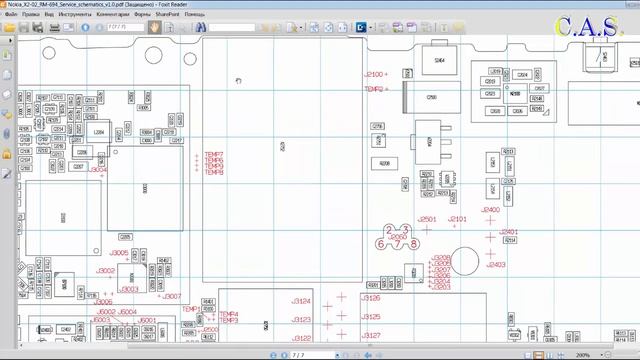The width and height of the screenshot is (640, 360).
Task: Click the toolbar page number field
Action: 126,27
